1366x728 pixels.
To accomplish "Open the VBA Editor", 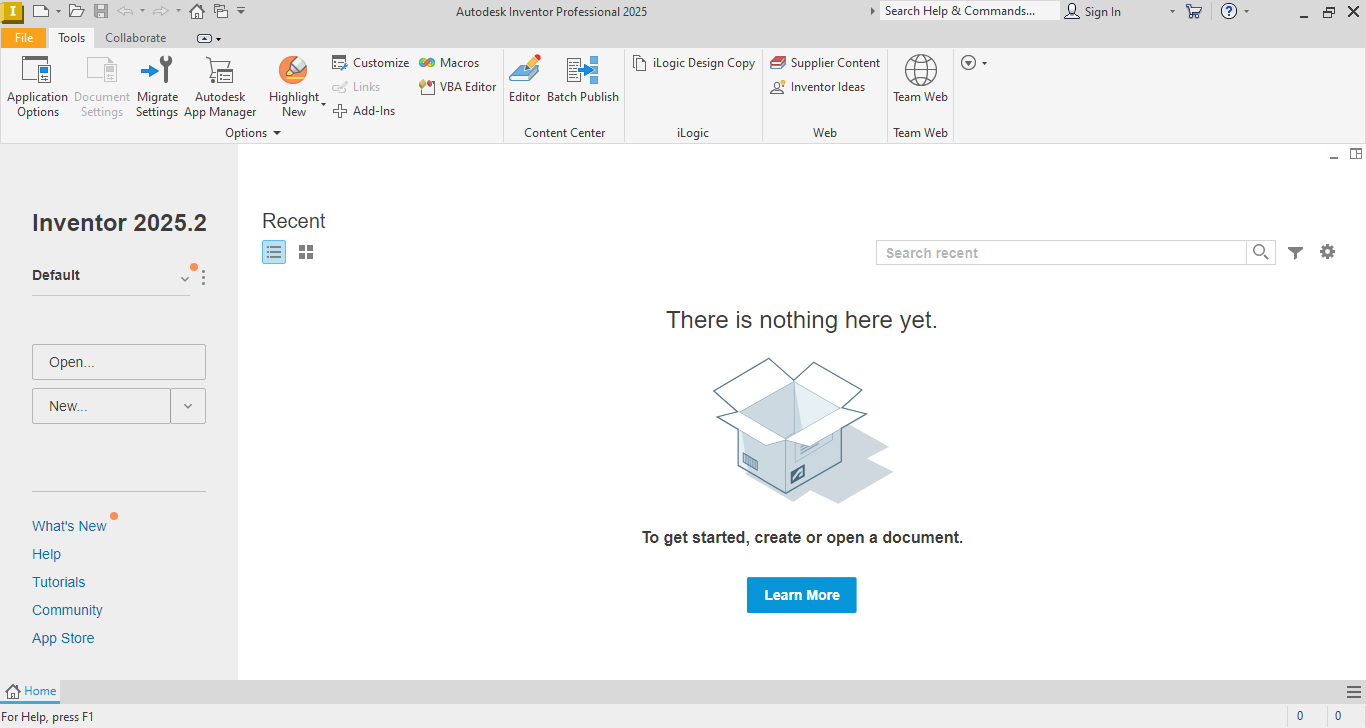I will [x=458, y=87].
